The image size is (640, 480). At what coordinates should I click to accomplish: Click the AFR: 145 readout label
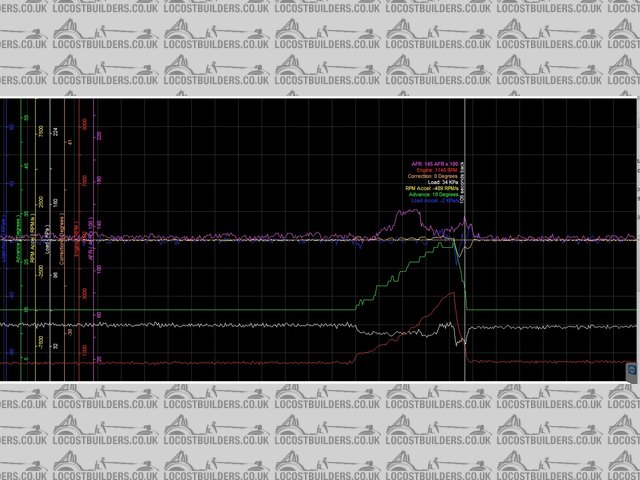click(x=434, y=164)
